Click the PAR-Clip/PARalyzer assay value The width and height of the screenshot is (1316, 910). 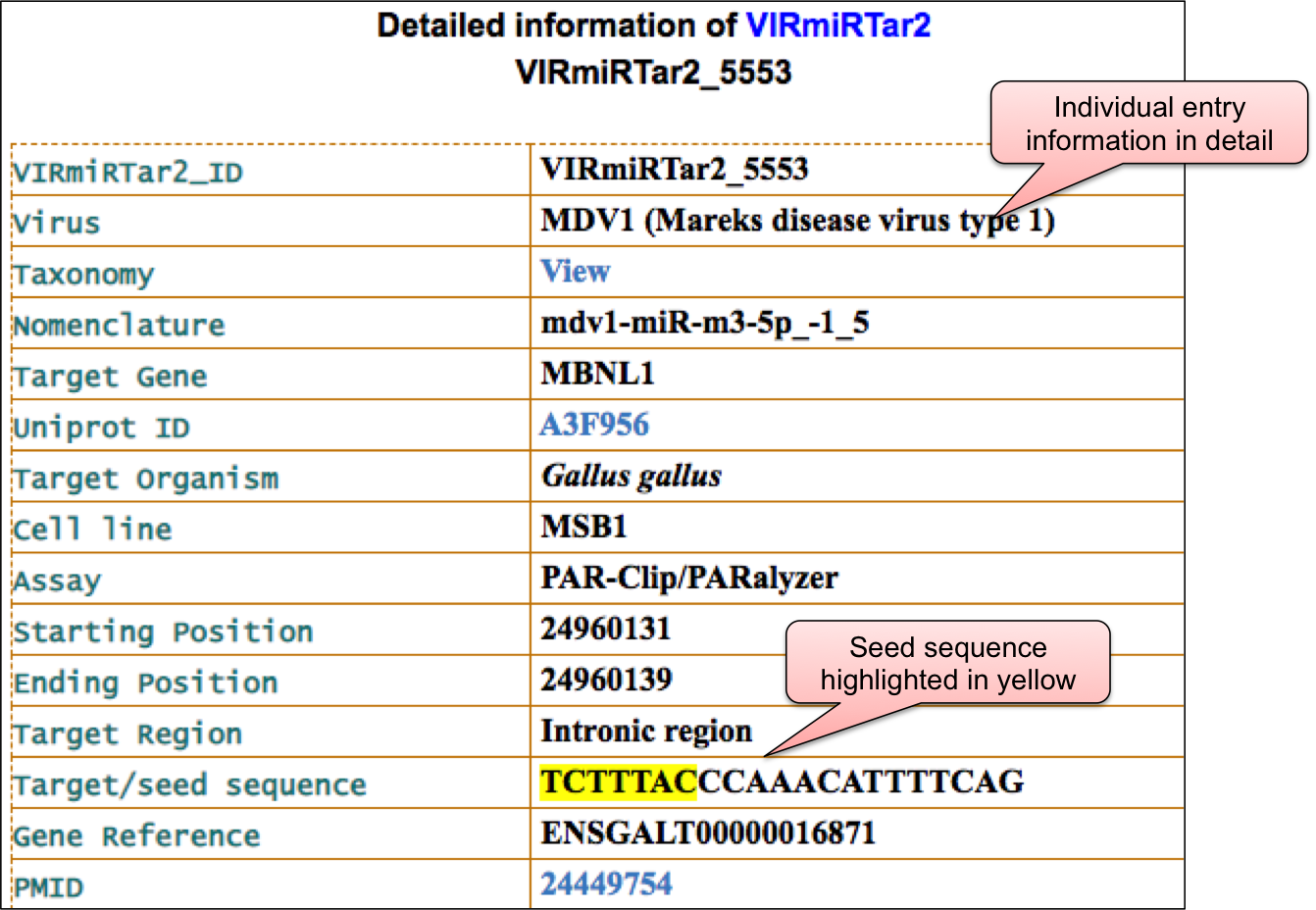[x=688, y=578]
